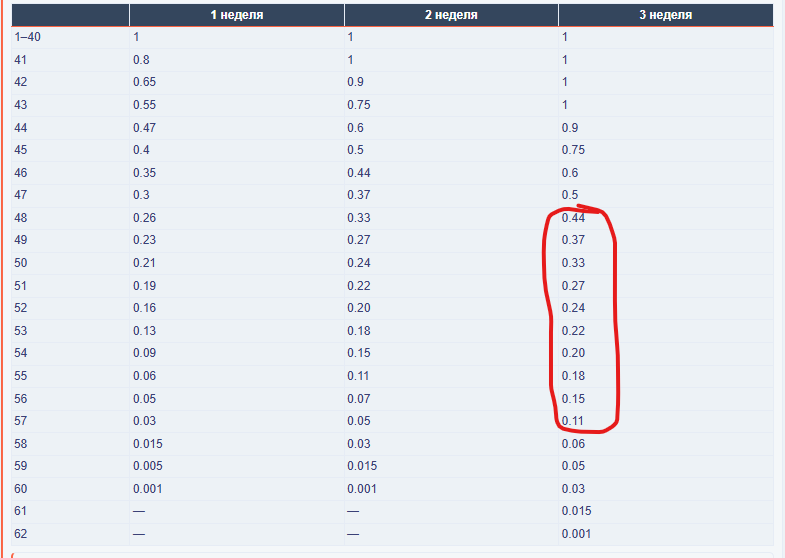Click 0.005 in row 59

147,466
